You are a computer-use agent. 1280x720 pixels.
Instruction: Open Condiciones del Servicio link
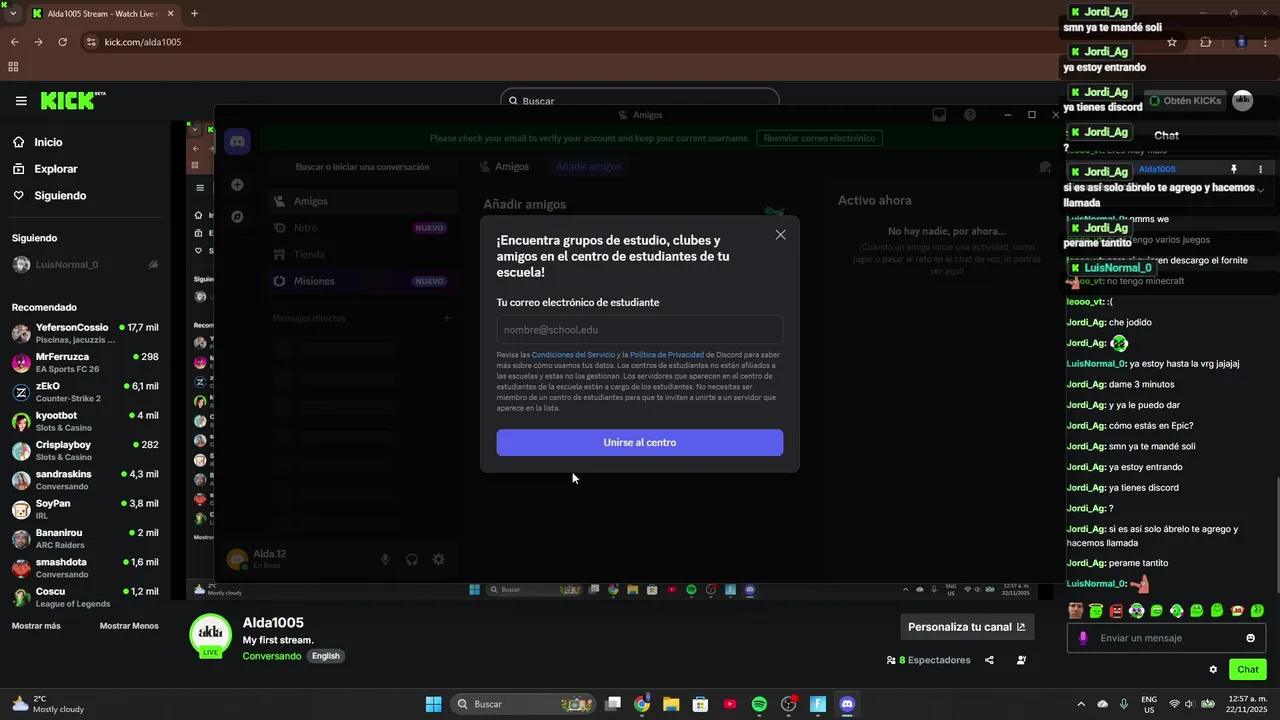pos(573,355)
